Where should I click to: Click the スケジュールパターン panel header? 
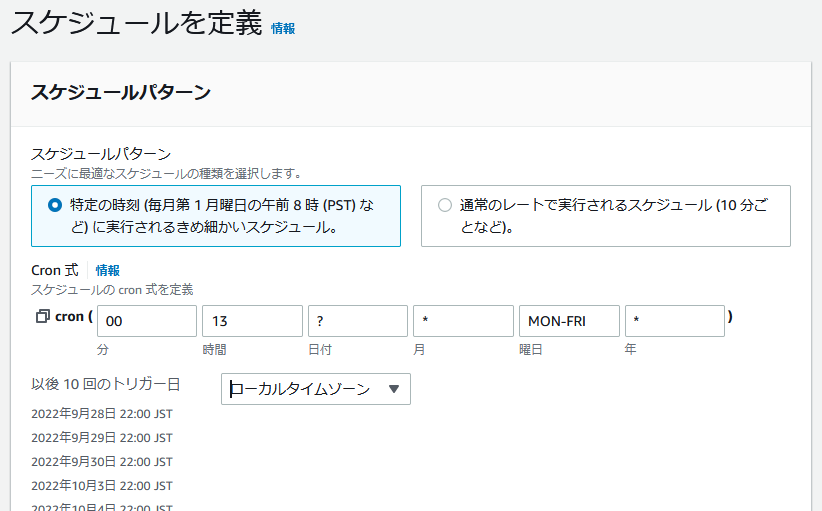tap(121, 93)
